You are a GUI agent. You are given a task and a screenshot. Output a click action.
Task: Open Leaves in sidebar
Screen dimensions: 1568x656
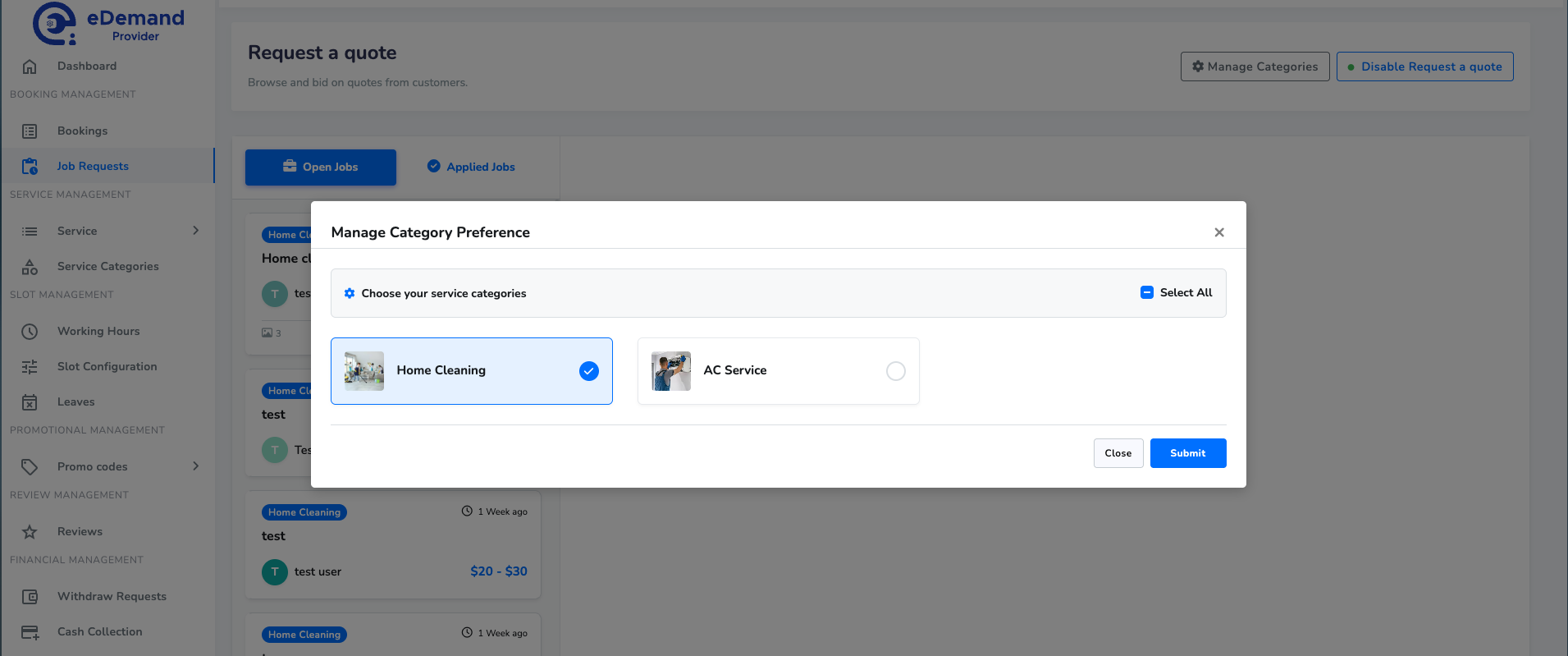point(76,402)
